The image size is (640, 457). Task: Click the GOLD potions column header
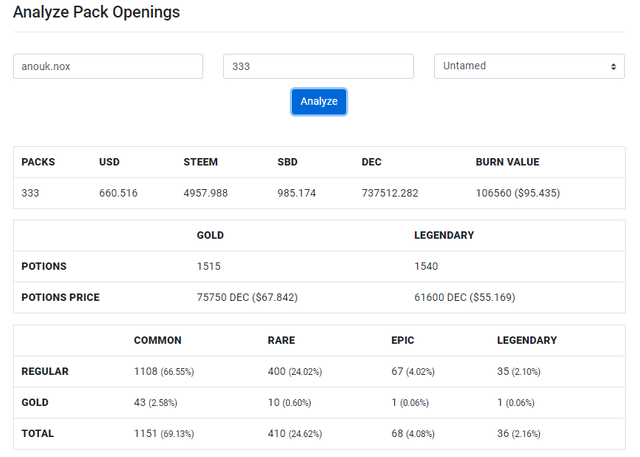[210, 235]
